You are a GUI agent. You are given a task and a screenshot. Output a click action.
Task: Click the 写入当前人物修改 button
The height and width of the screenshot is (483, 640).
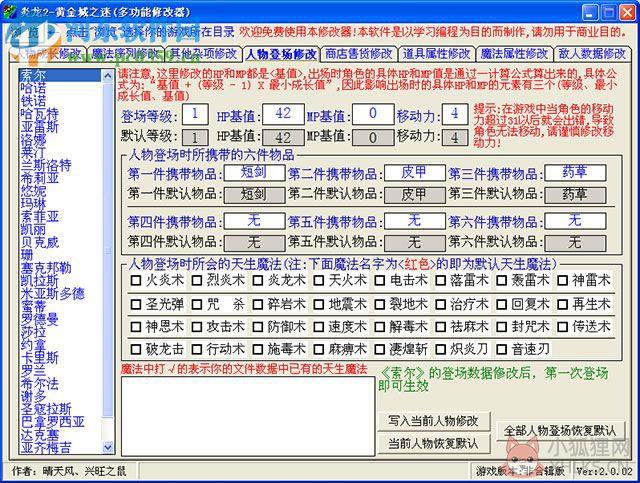pyautogui.click(x=434, y=421)
